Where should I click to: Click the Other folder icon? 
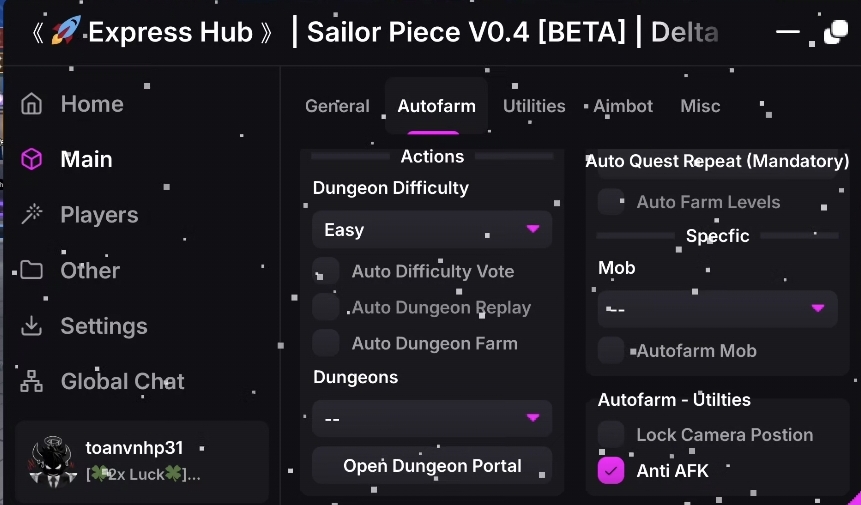pos(32,270)
